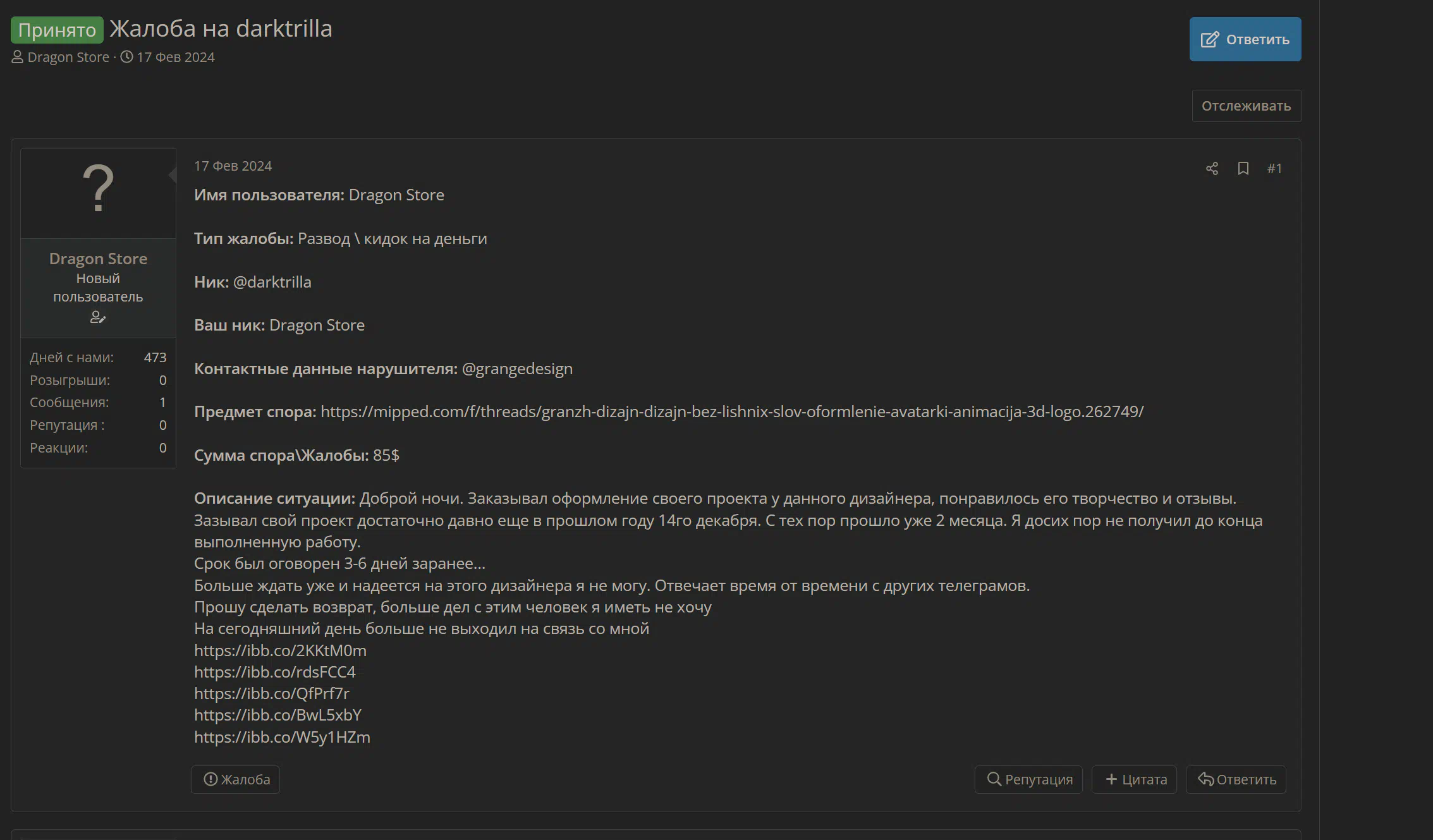This screenshot has width=1433, height=840.
Task: Click the share icon on post #1
Action: (x=1212, y=169)
